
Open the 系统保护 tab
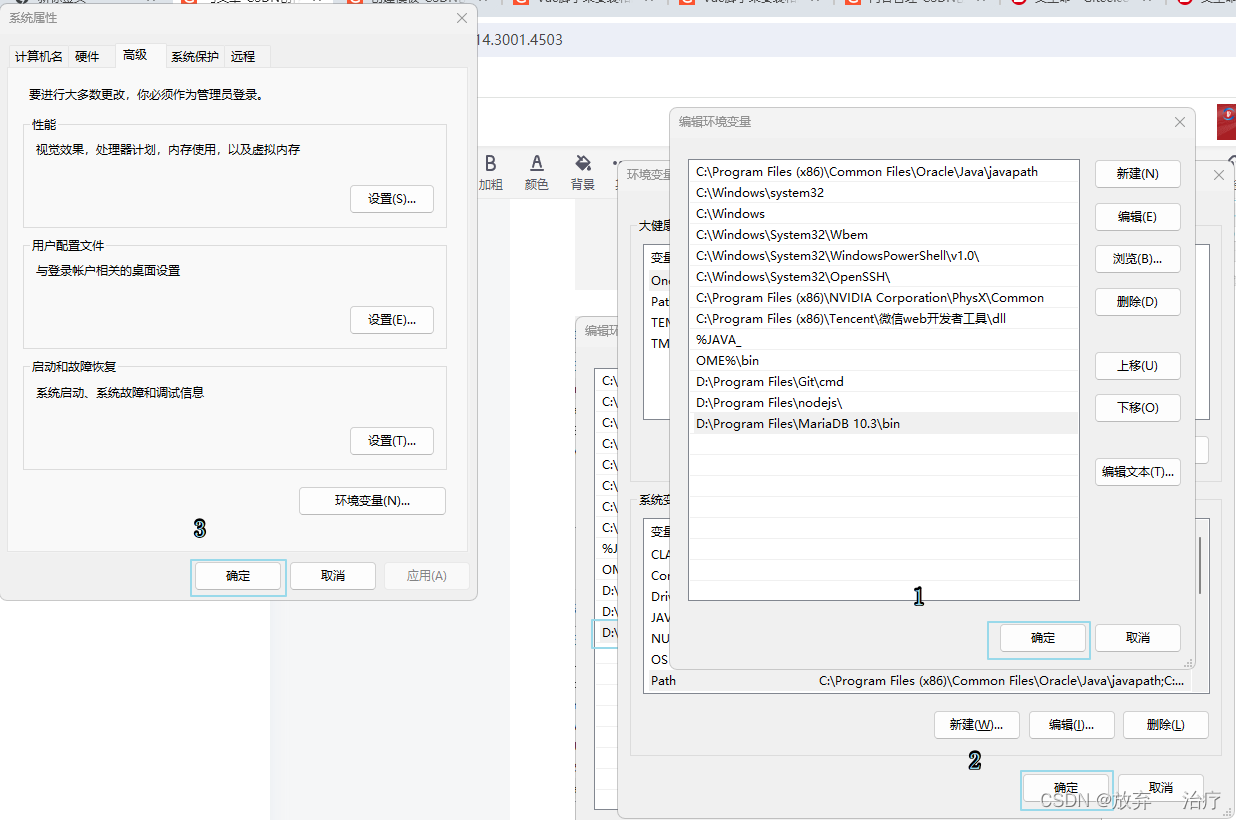click(x=195, y=56)
